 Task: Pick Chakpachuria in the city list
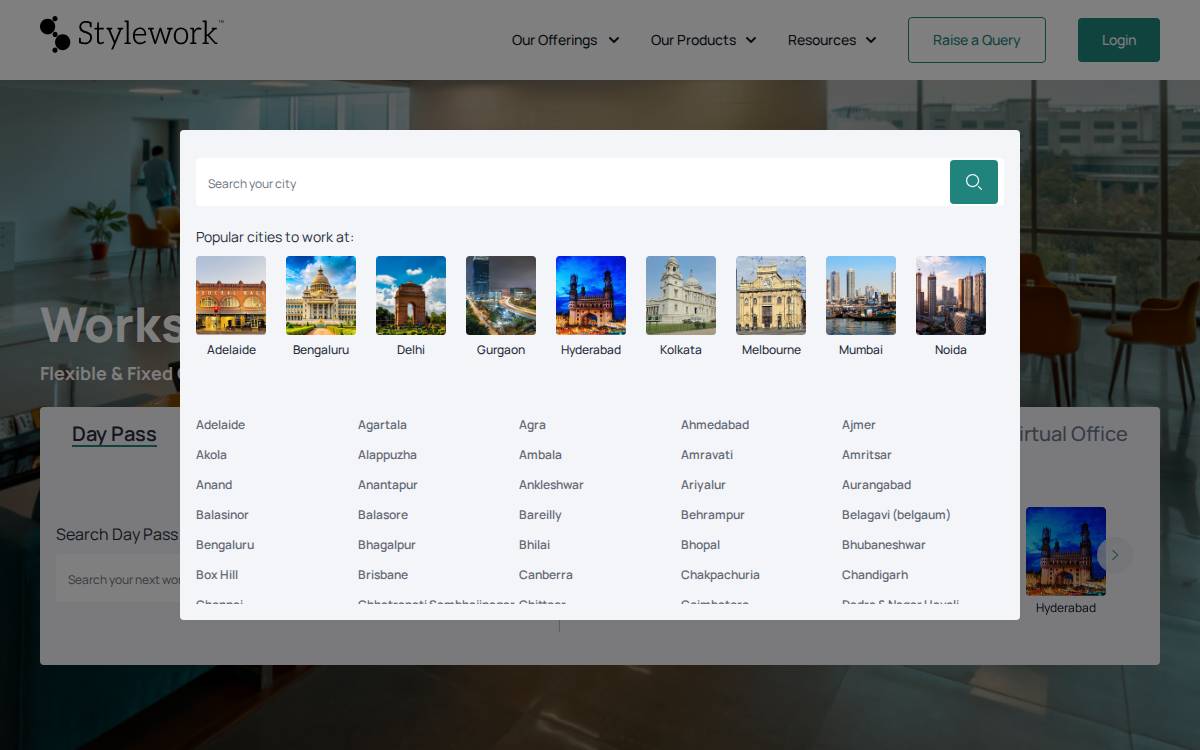[720, 575]
